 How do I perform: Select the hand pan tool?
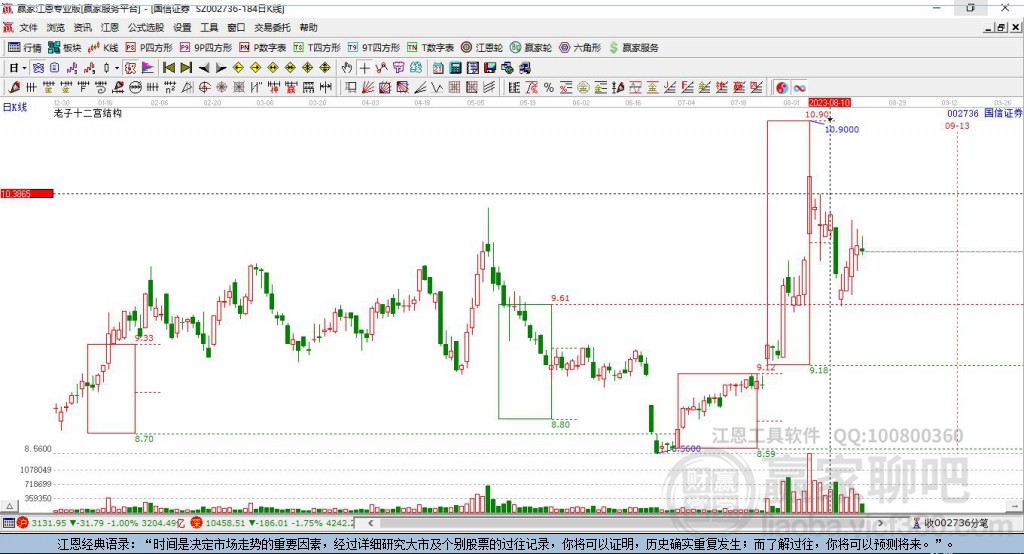pos(347,68)
